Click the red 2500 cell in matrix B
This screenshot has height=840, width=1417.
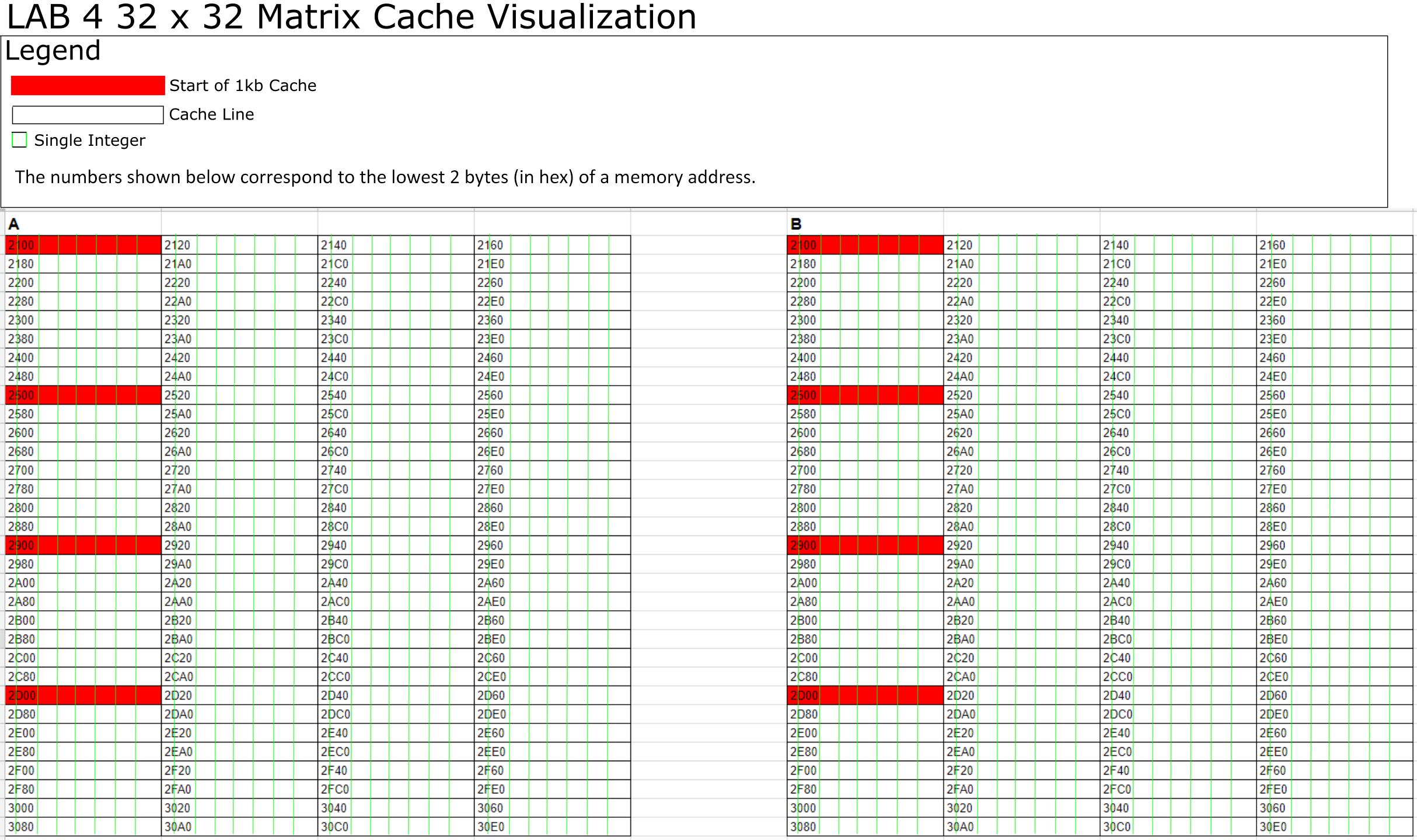(865, 395)
